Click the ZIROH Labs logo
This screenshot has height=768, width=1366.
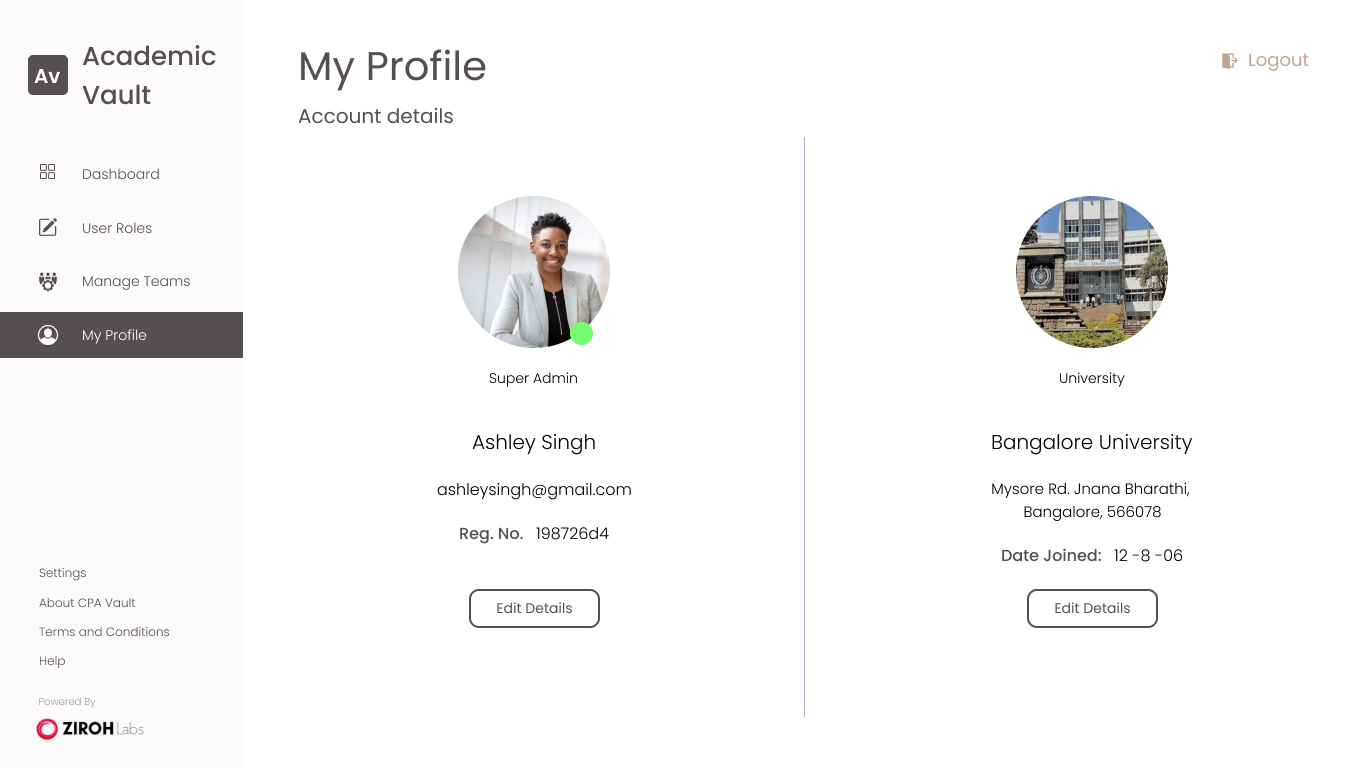coord(90,729)
